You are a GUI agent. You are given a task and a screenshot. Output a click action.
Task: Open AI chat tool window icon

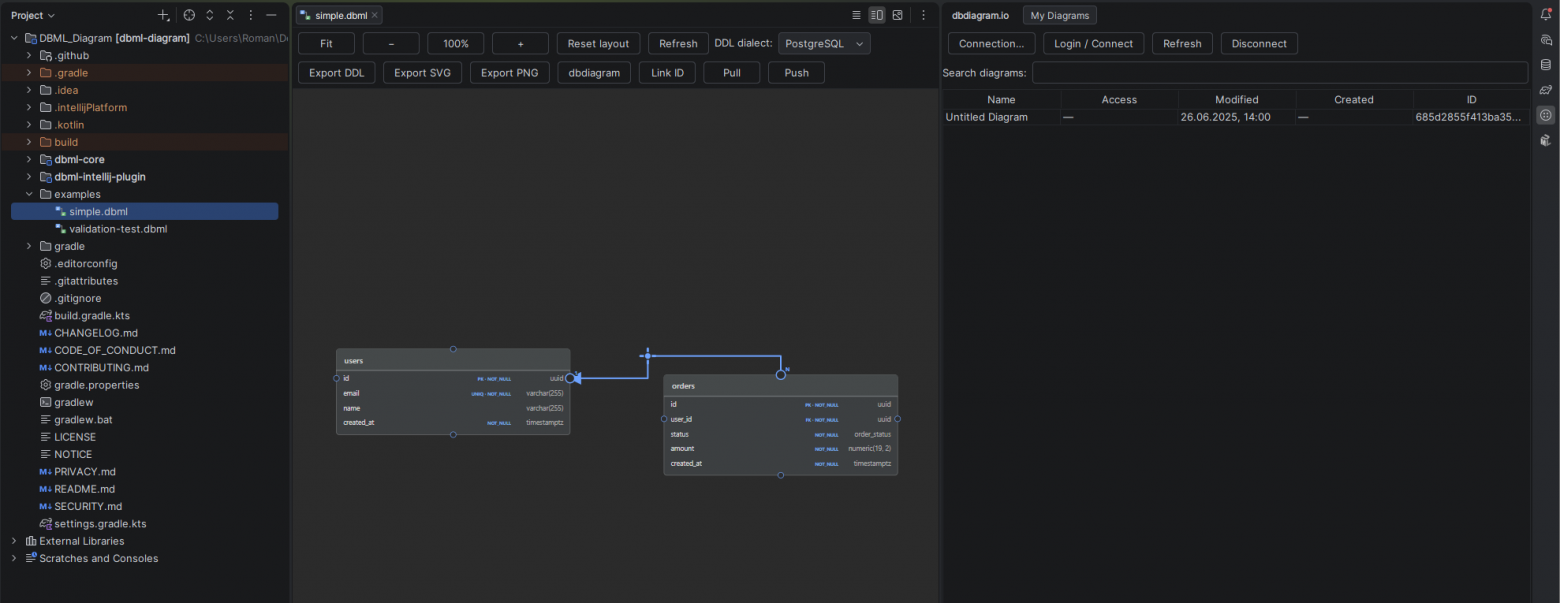pos(1546,40)
